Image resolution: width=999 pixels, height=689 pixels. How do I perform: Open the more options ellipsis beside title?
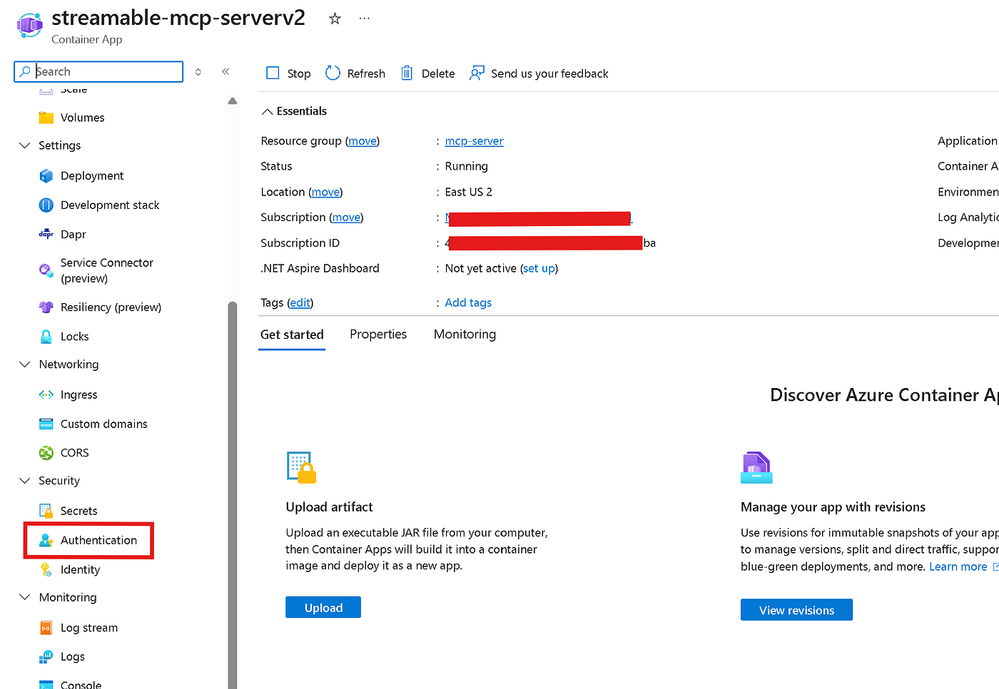364,18
